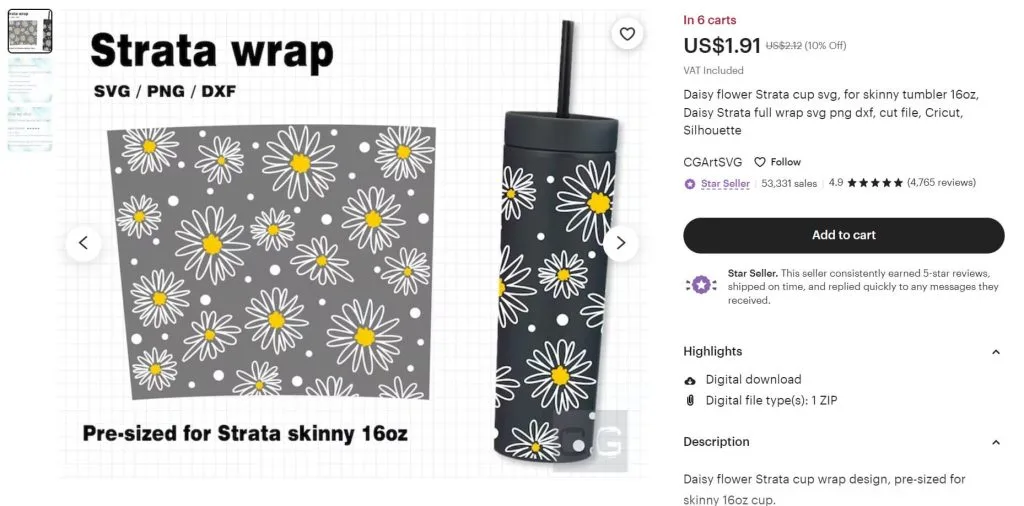Select the third image thumbnail
The height and width of the screenshot is (506, 1024).
tap(30, 129)
